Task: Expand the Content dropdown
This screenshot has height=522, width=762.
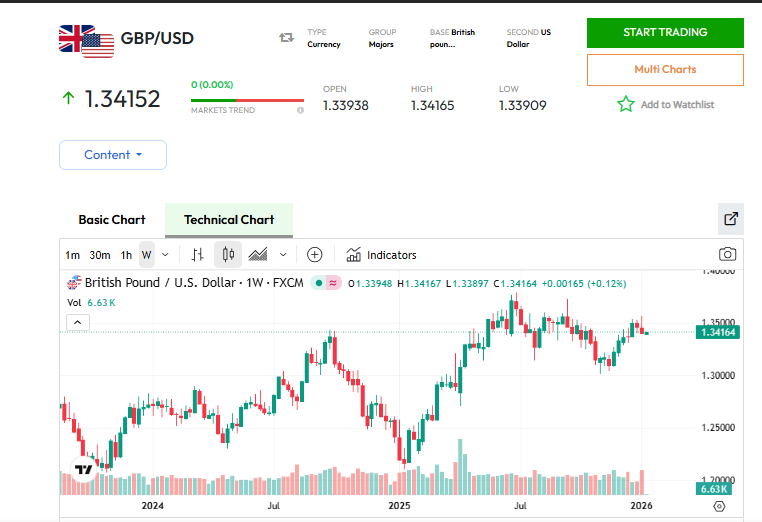Action: (x=113, y=155)
